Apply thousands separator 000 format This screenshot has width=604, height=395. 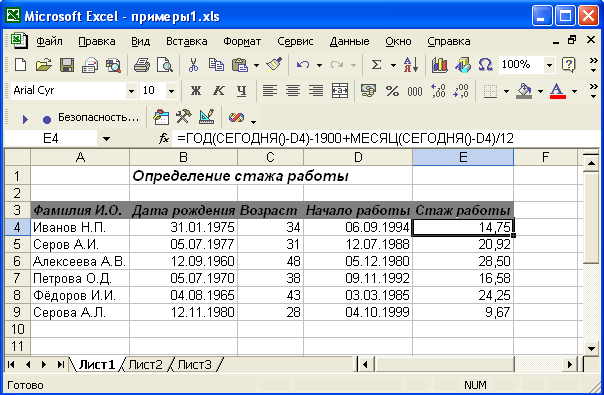click(x=415, y=91)
